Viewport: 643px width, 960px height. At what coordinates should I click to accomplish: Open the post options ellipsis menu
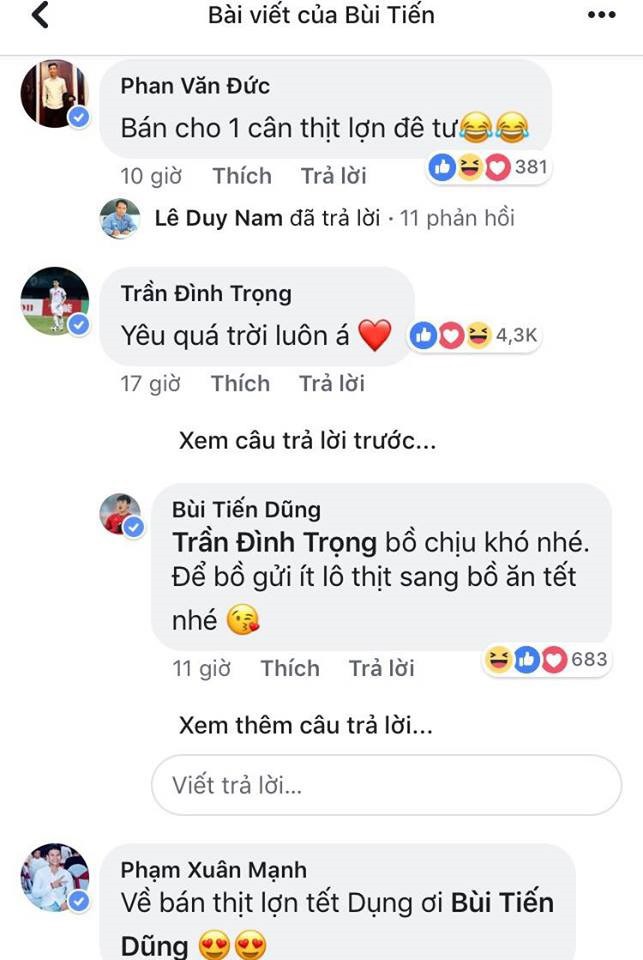601,15
